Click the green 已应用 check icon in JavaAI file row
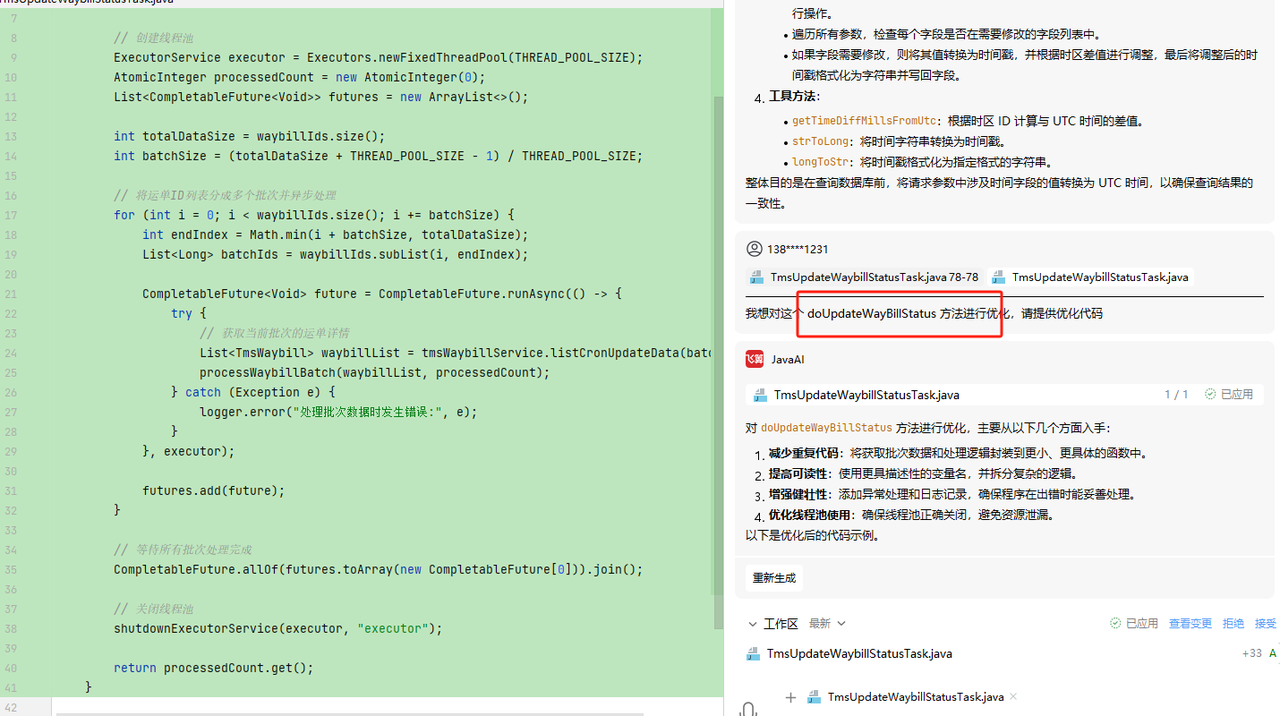Viewport: 1280px width, 716px height. click(x=1211, y=395)
